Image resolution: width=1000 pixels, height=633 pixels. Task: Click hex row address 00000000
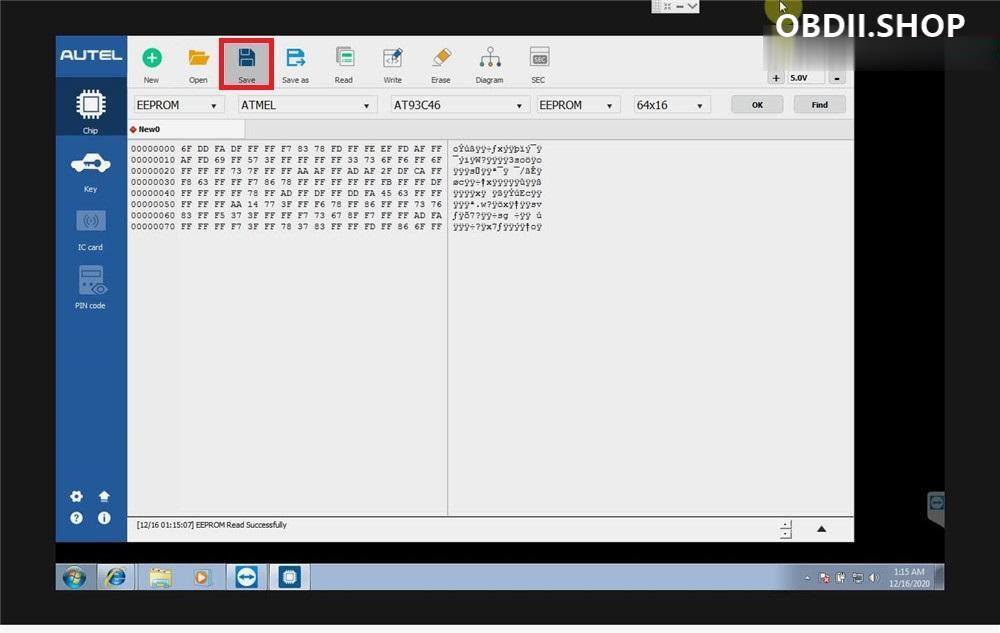coord(153,149)
